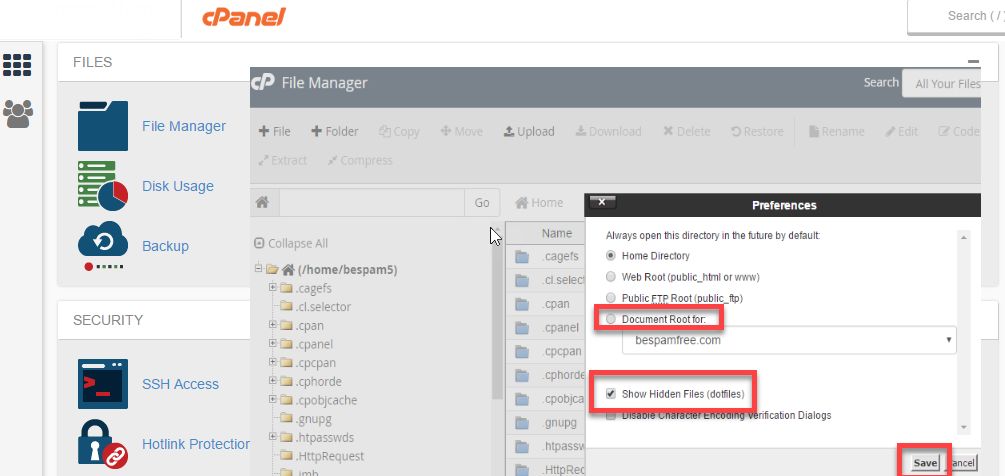Click the cP logo in File Manager

point(263,83)
